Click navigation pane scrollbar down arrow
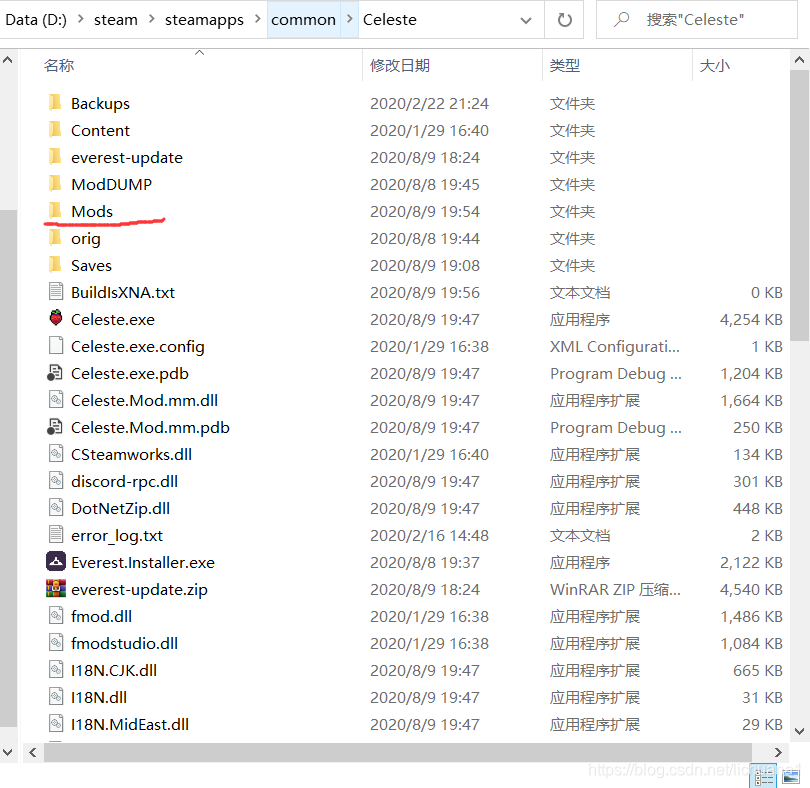810x788 pixels. tap(8, 752)
